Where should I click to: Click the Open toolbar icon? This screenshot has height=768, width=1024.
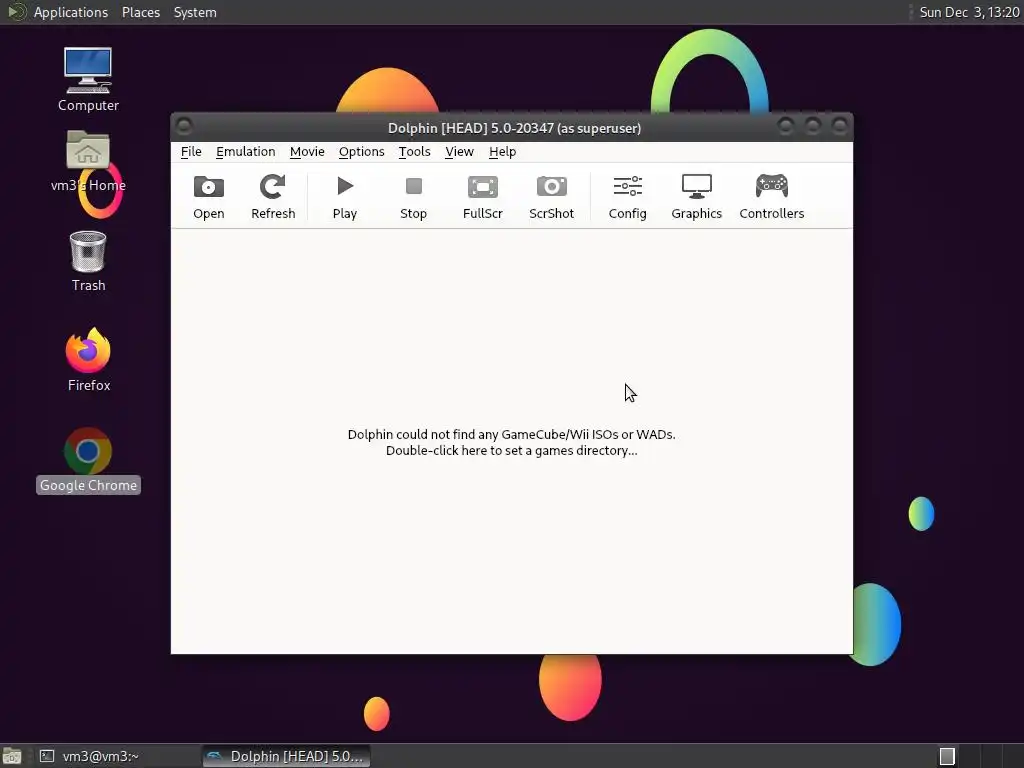(x=208, y=197)
